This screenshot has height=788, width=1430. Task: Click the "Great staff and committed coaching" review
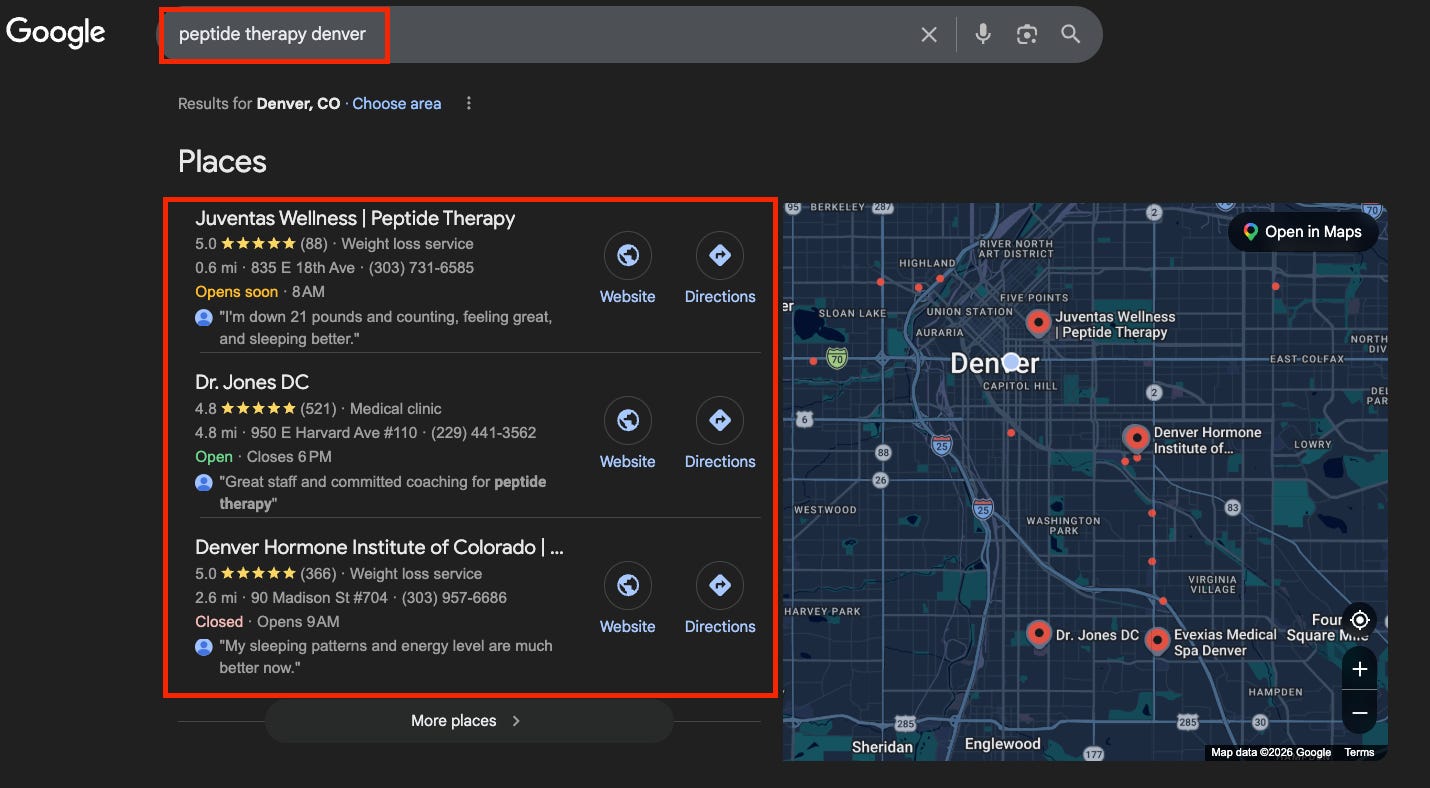[383, 493]
